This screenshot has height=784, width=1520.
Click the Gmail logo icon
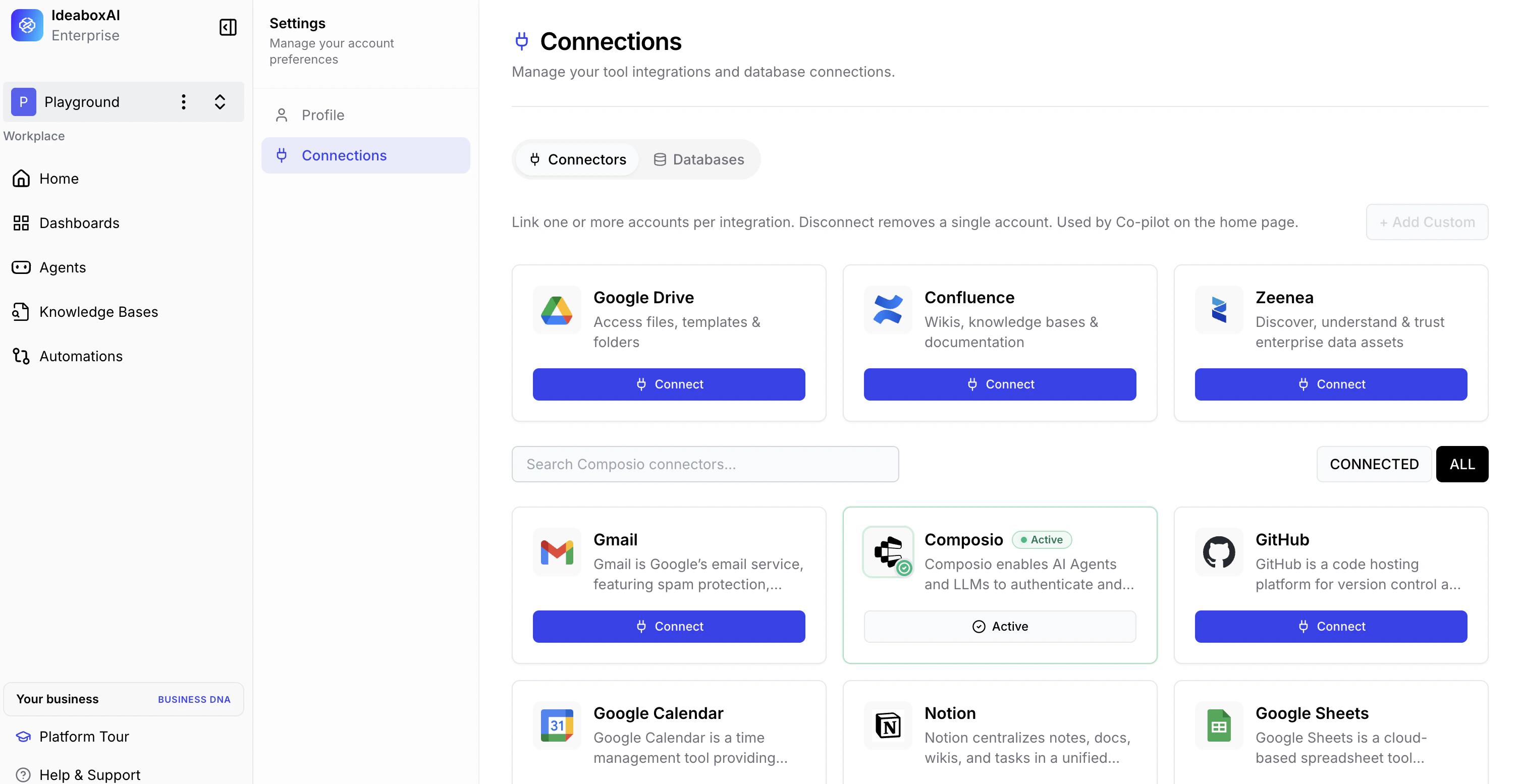coord(557,552)
